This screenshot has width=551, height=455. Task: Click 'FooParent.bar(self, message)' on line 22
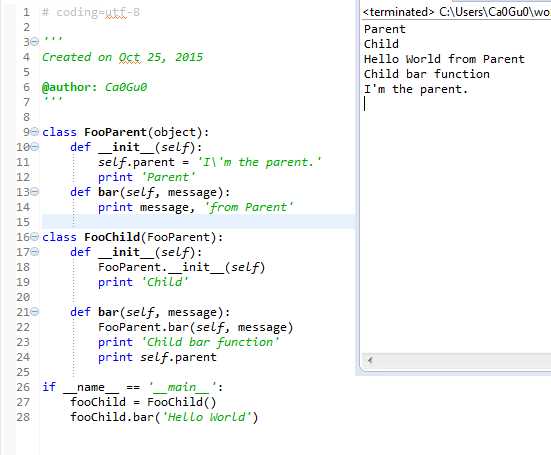pos(195,327)
